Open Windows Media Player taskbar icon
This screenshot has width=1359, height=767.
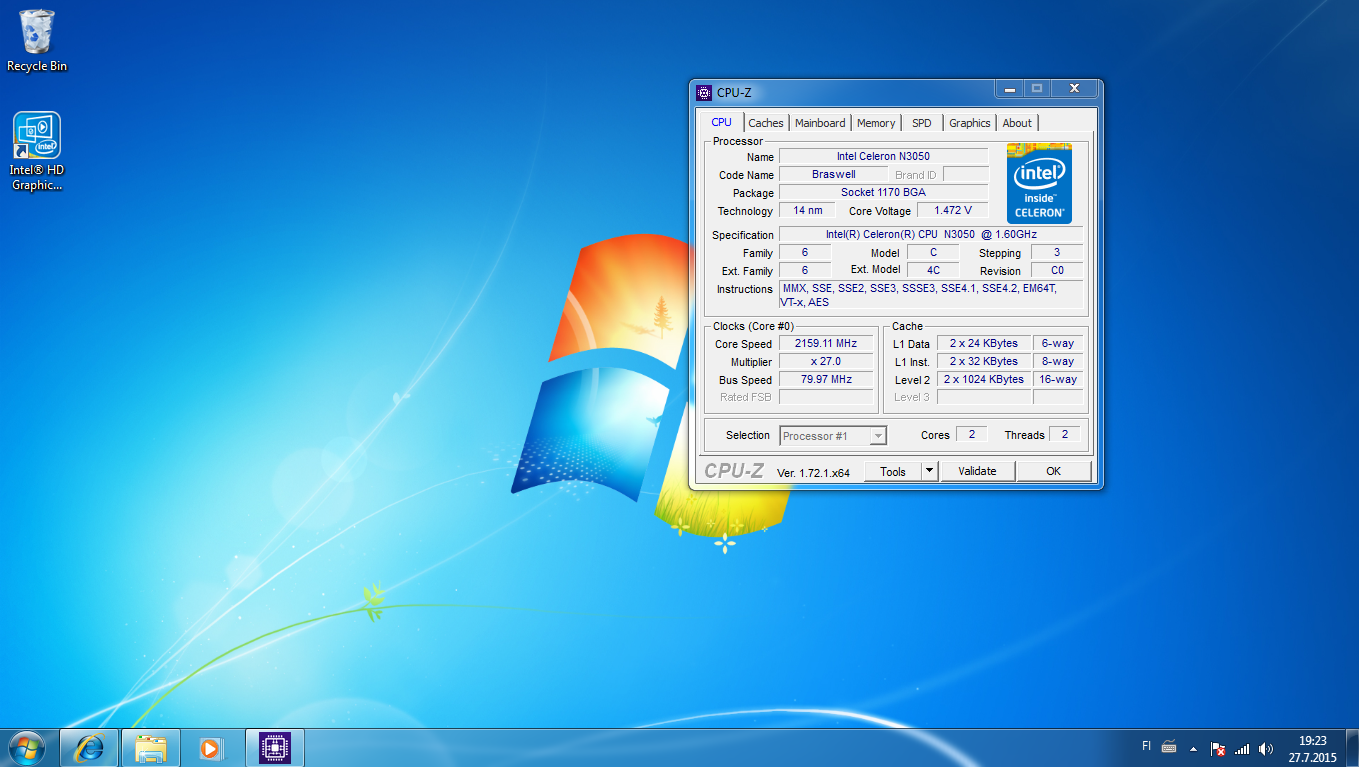click(x=211, y=747)
